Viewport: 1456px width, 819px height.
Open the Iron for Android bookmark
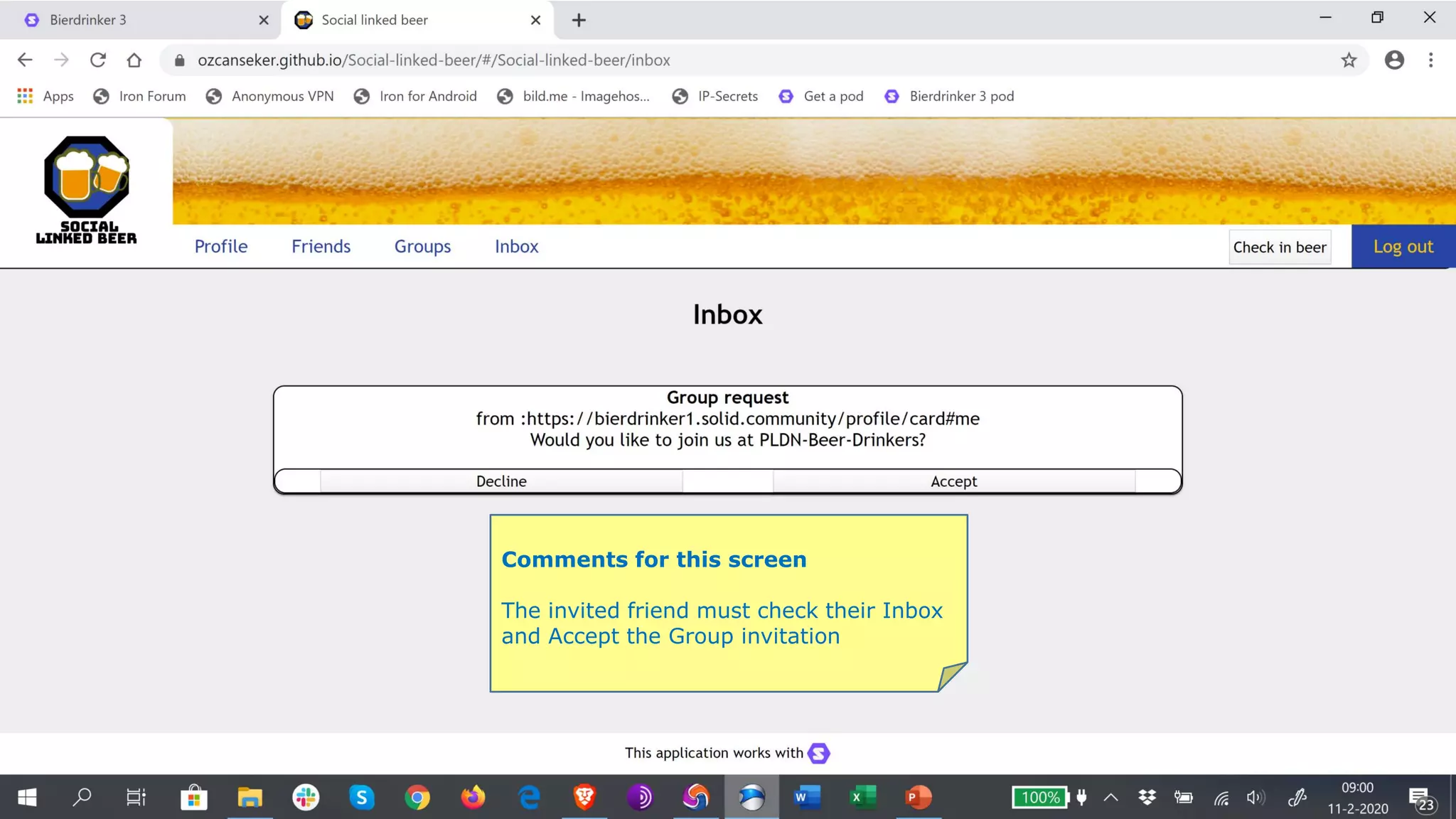click(x=416, y=96)
